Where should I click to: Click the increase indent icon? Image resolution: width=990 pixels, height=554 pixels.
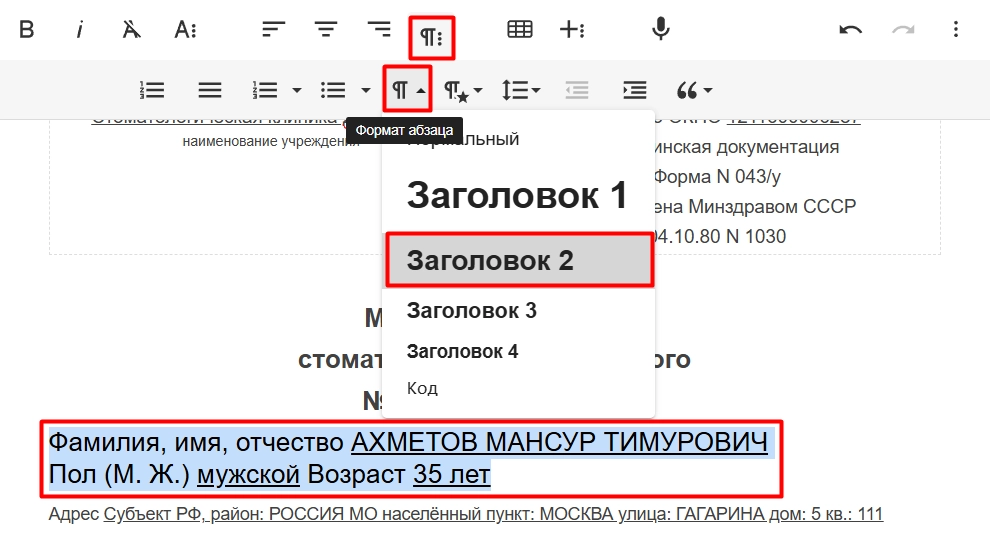point(634,91)
